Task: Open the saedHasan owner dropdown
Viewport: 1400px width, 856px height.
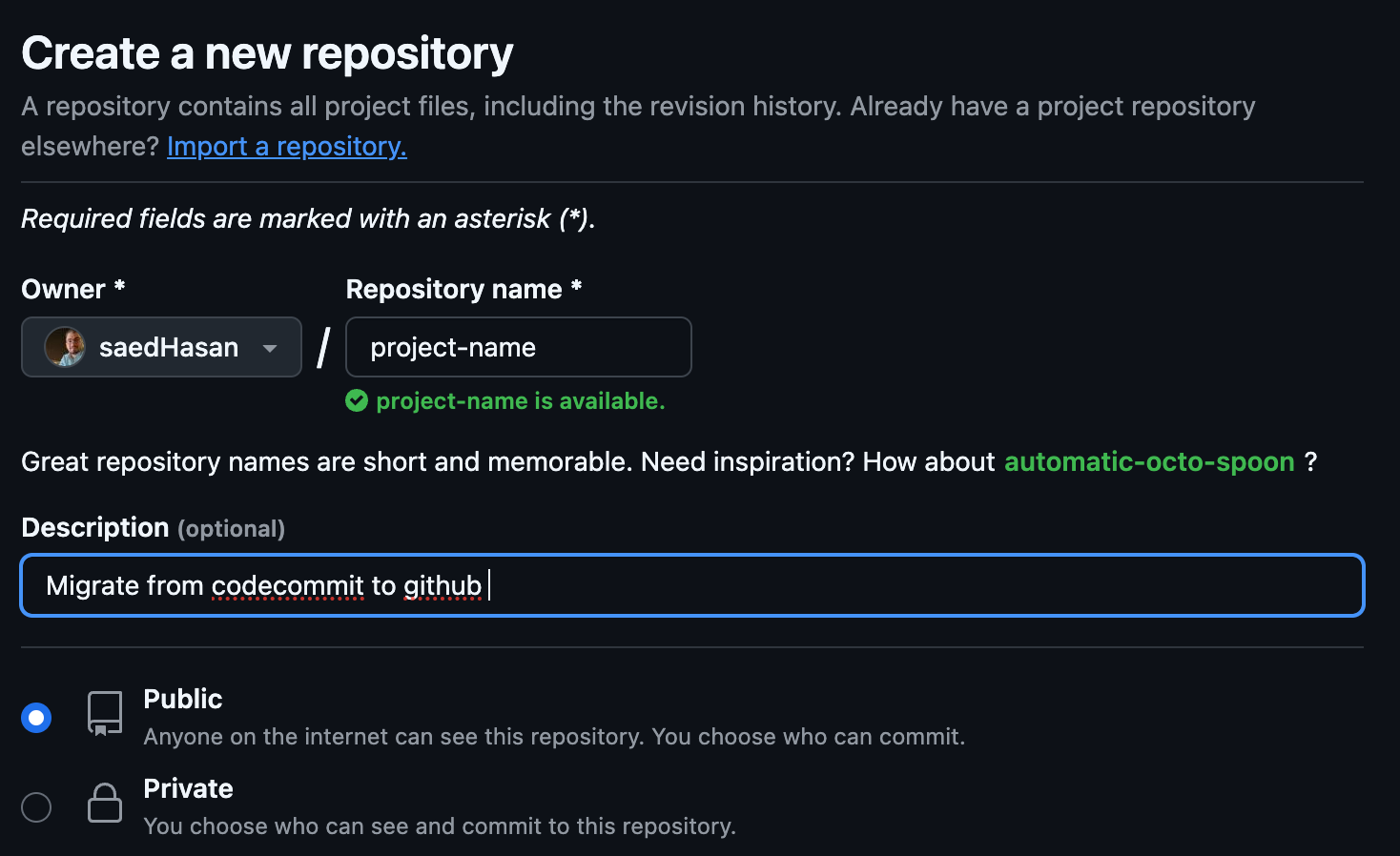Action: 161,347
